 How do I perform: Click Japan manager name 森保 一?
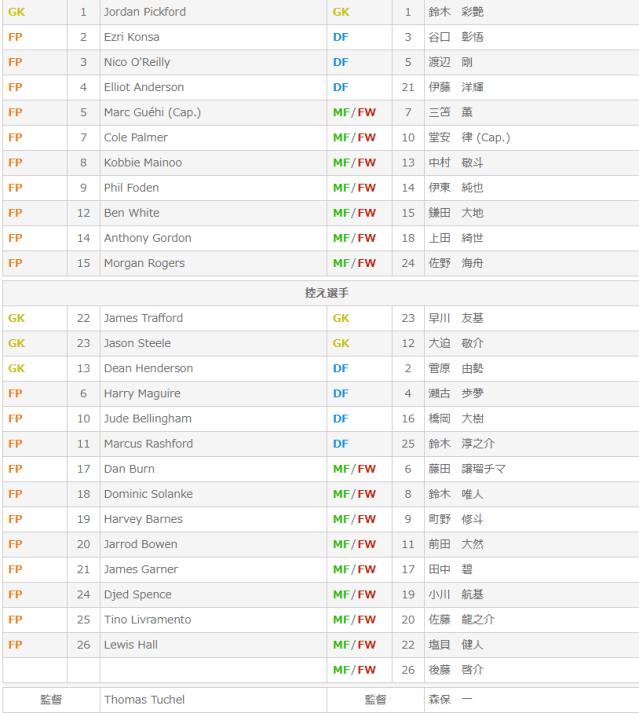pos(450,699)
